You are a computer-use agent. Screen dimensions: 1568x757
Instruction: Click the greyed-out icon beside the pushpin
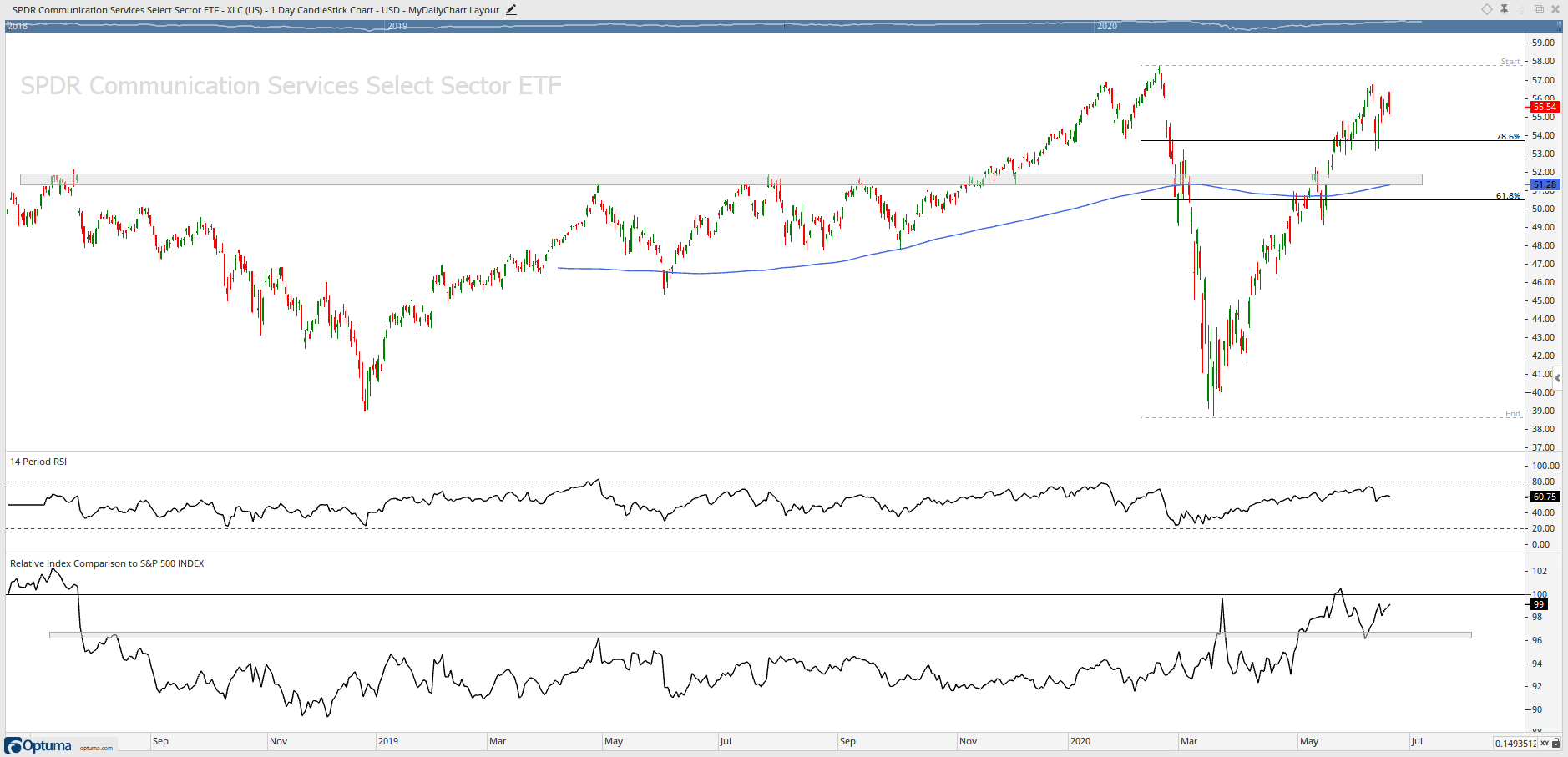[1521, 9]
